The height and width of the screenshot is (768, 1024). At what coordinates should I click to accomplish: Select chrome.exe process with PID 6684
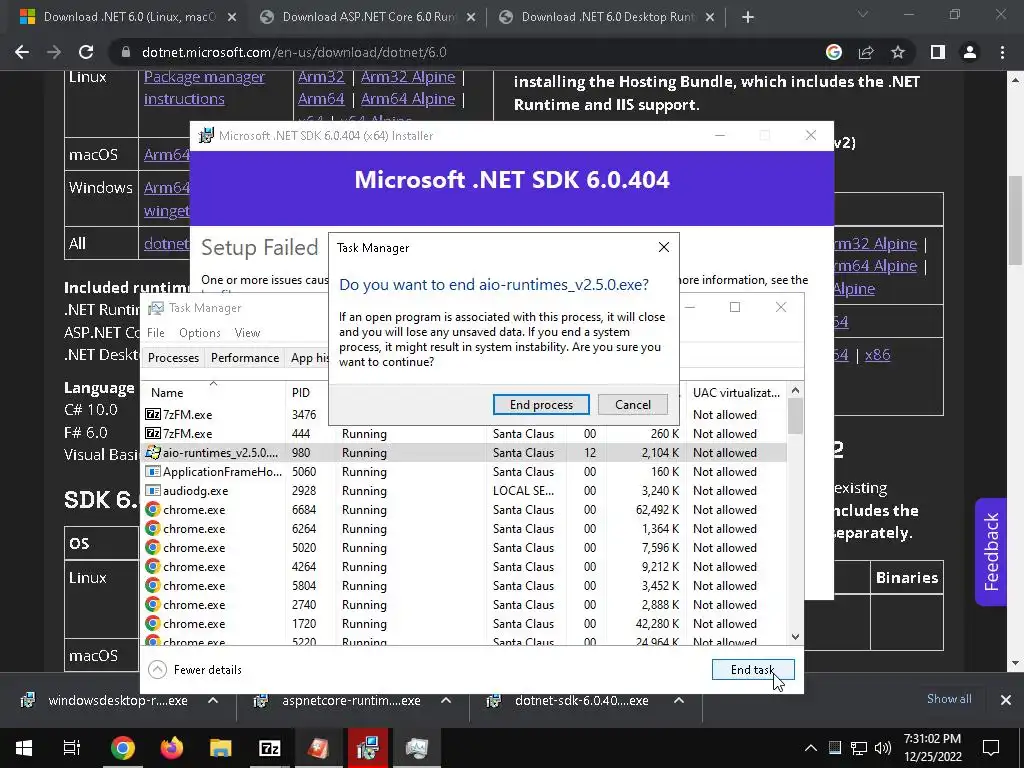pos(464,509)
